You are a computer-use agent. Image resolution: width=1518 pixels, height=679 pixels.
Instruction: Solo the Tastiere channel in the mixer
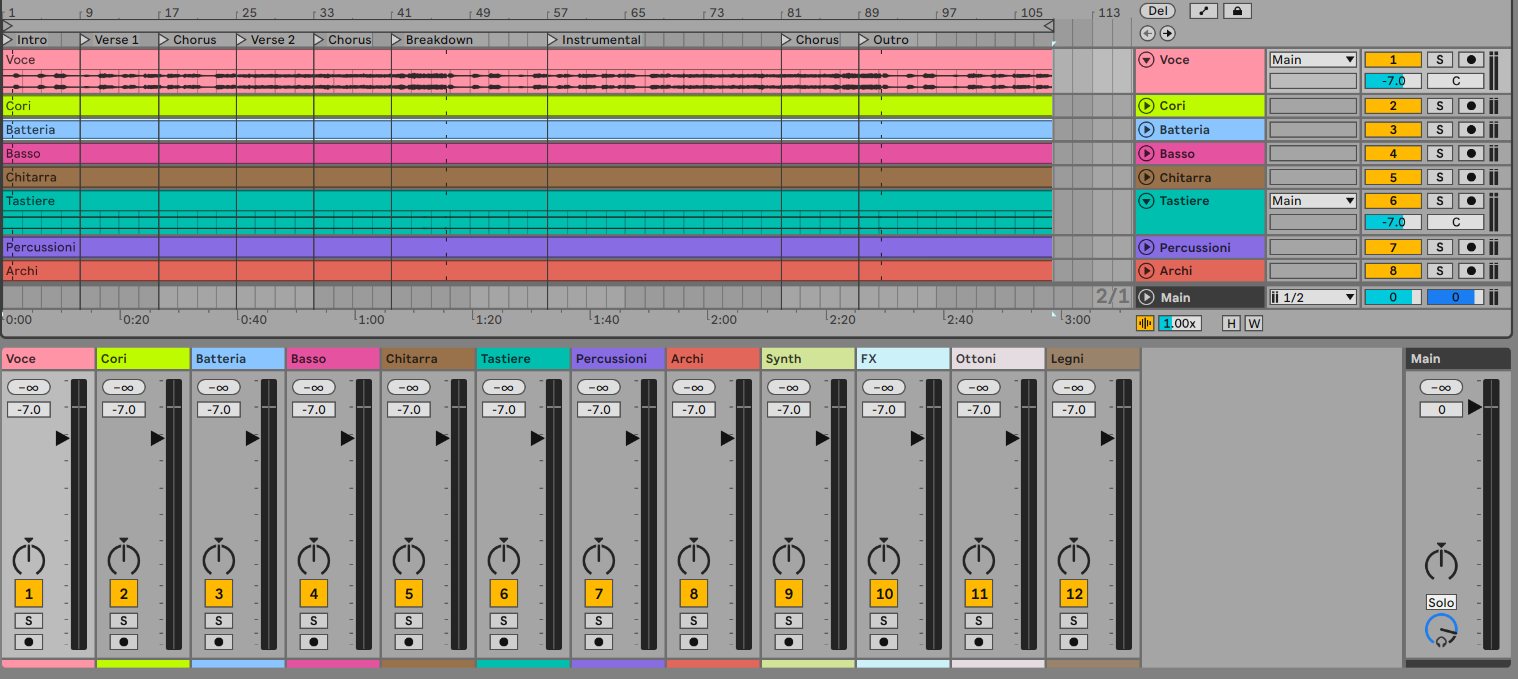[504, 621]
